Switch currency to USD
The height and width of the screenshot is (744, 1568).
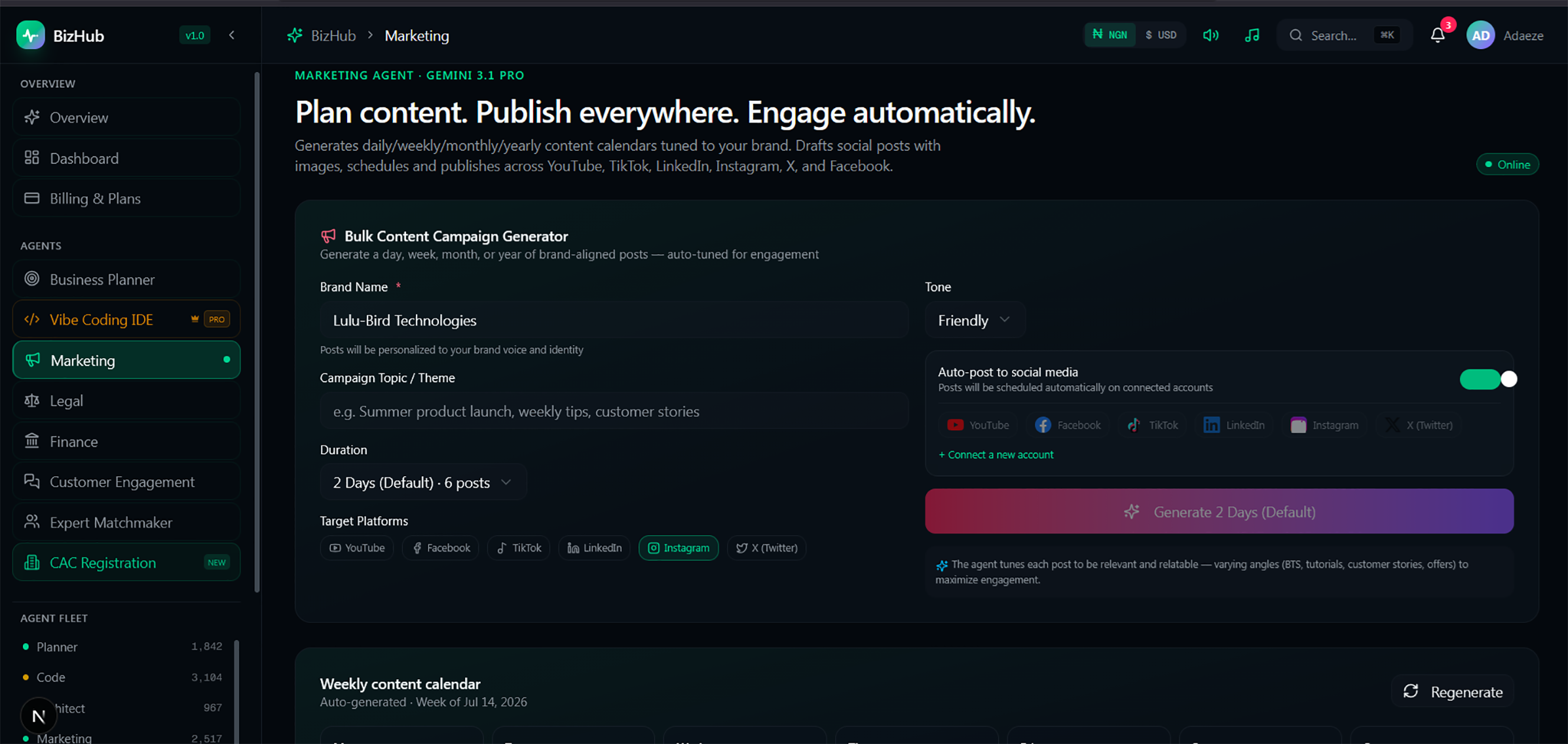[x=1160, y=35]
